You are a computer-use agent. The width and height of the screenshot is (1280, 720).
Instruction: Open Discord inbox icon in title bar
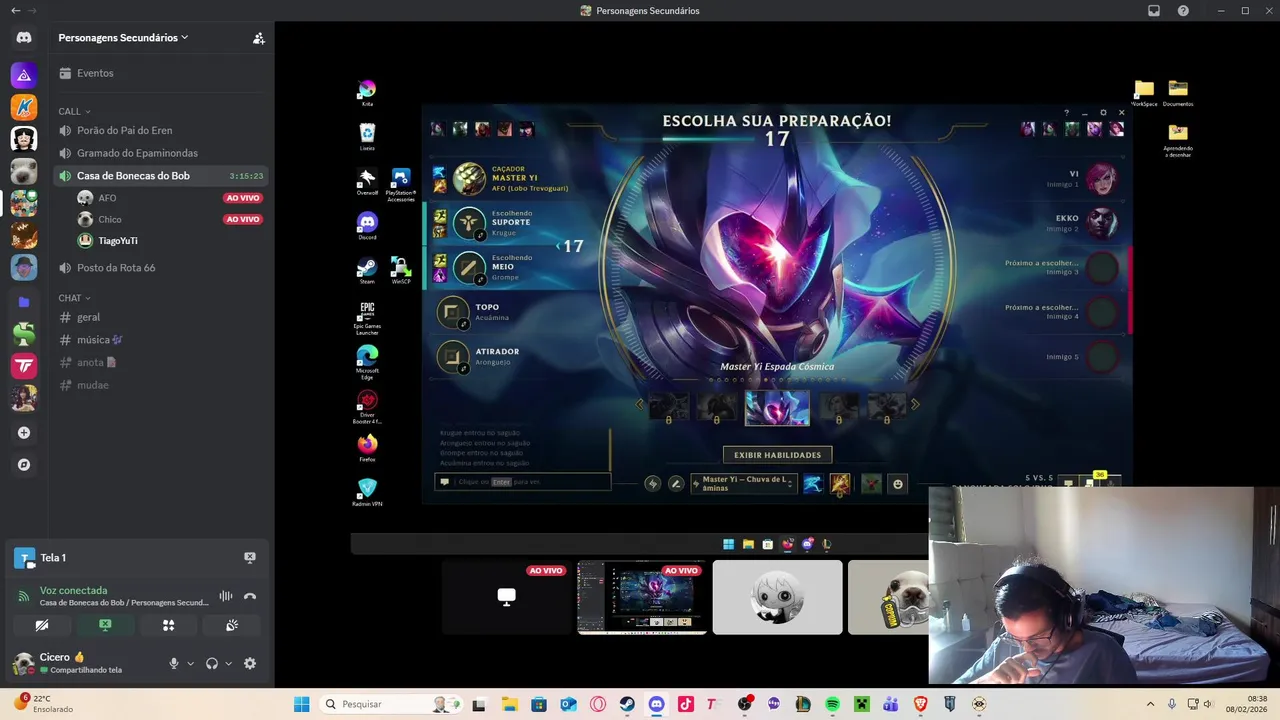click(1154, 11)
